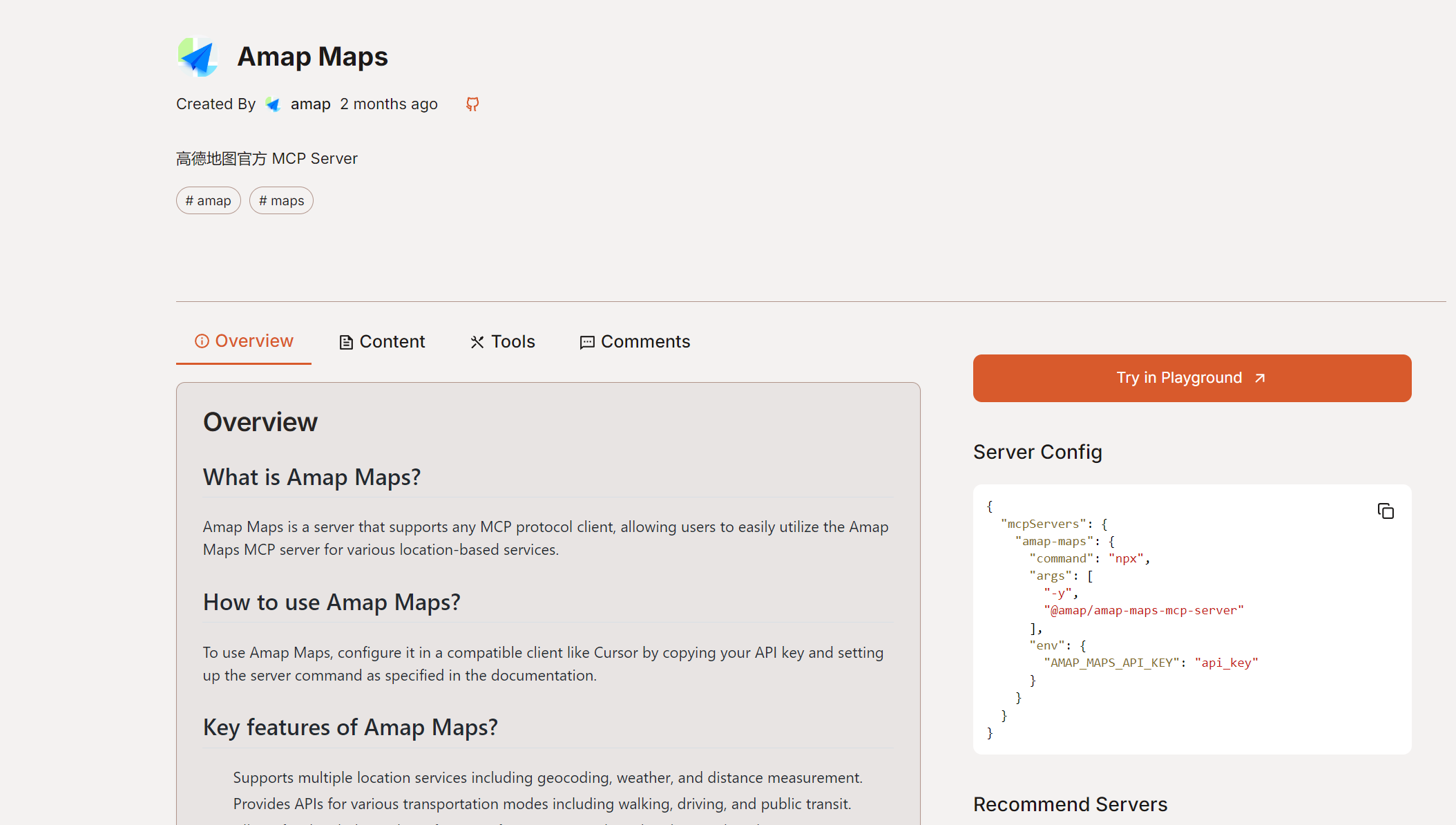Switch to the Content tab

pyautogui.click(x=382, y=342)
